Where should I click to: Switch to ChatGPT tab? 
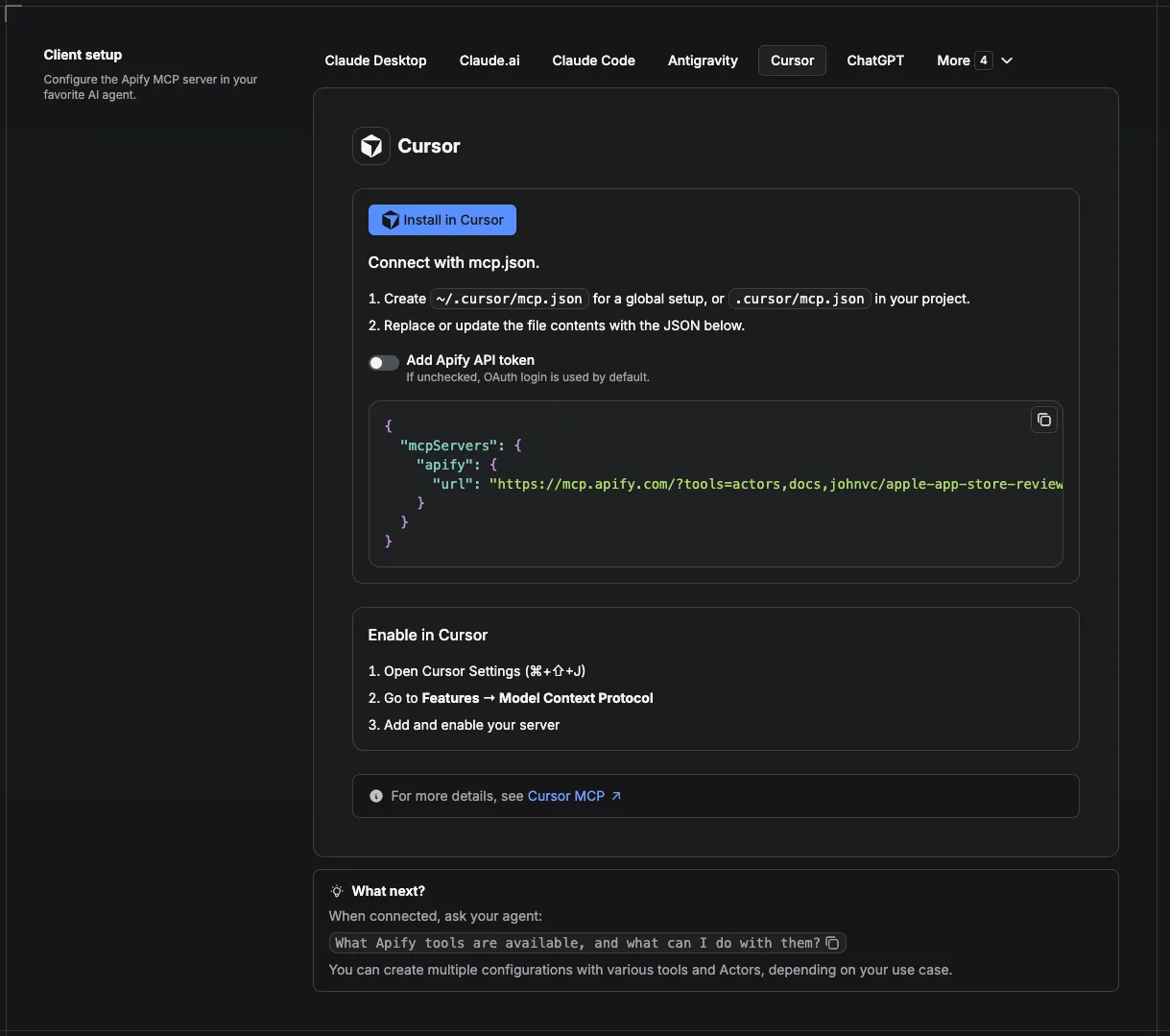tap(875, 60)
